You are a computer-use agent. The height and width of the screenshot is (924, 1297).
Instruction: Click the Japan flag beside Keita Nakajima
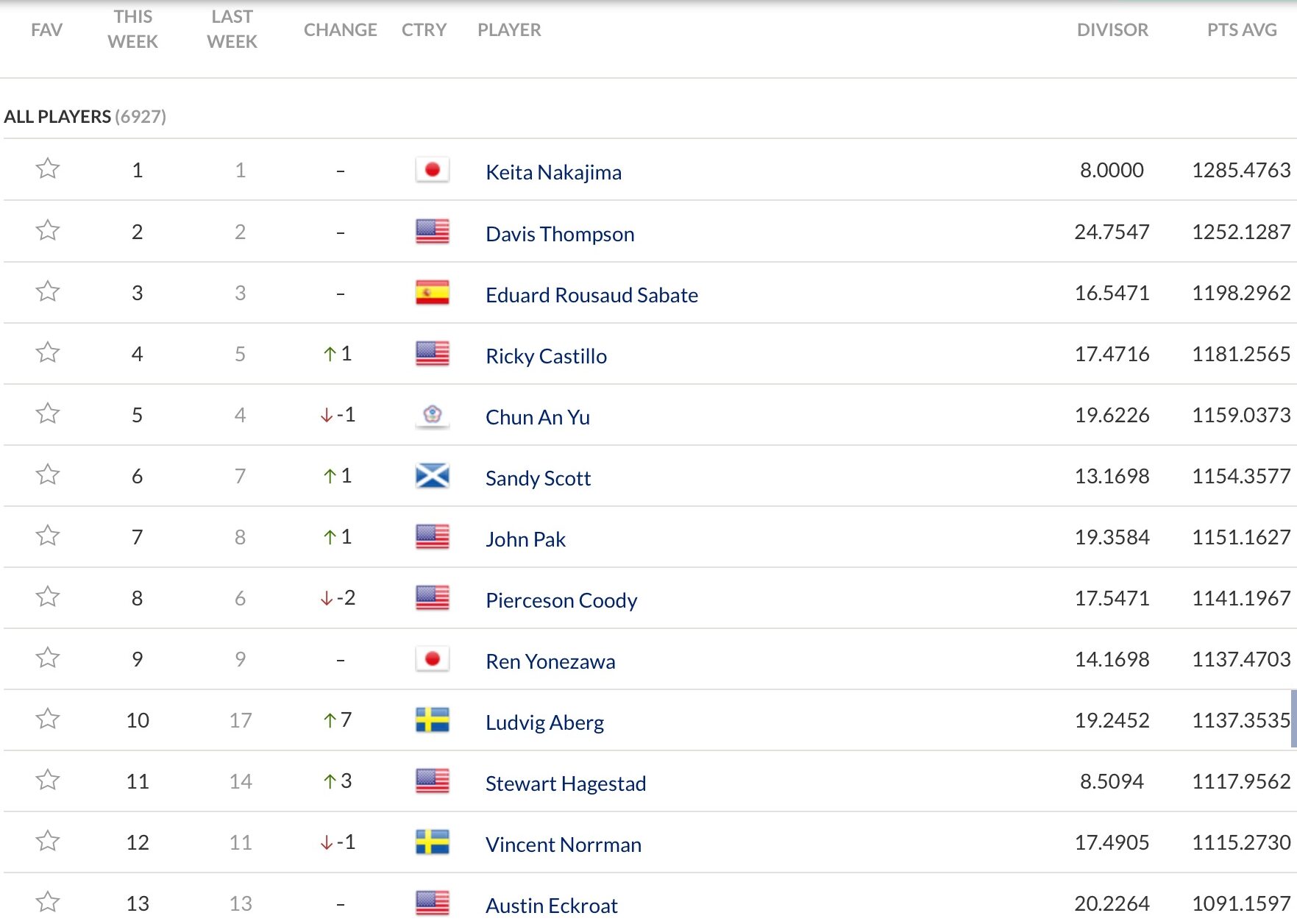pyautogui.click(x=432, y=170)
